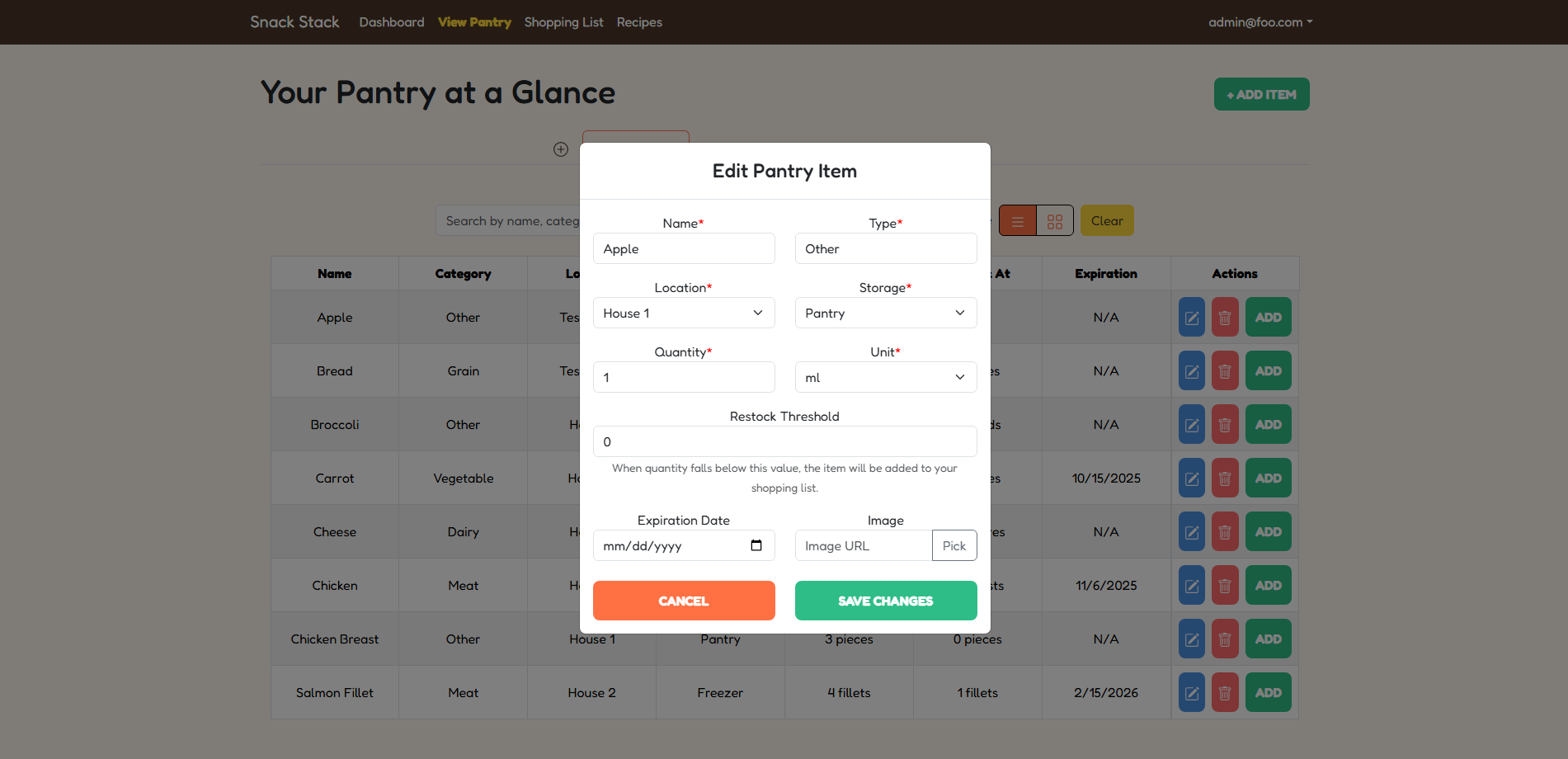Click the edit icon for Apple row

pyautogui.click(x=1192, y=318)
